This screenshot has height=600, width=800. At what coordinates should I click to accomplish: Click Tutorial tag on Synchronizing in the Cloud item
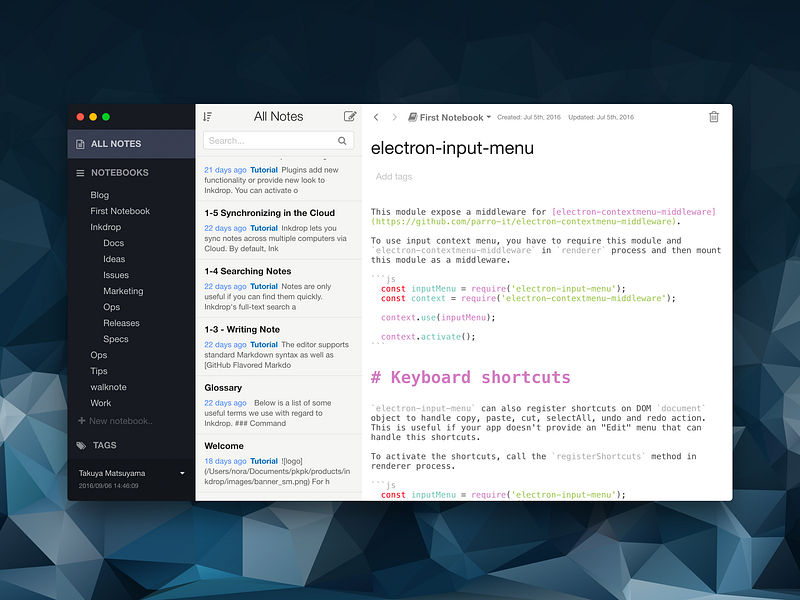click(264, 228)
